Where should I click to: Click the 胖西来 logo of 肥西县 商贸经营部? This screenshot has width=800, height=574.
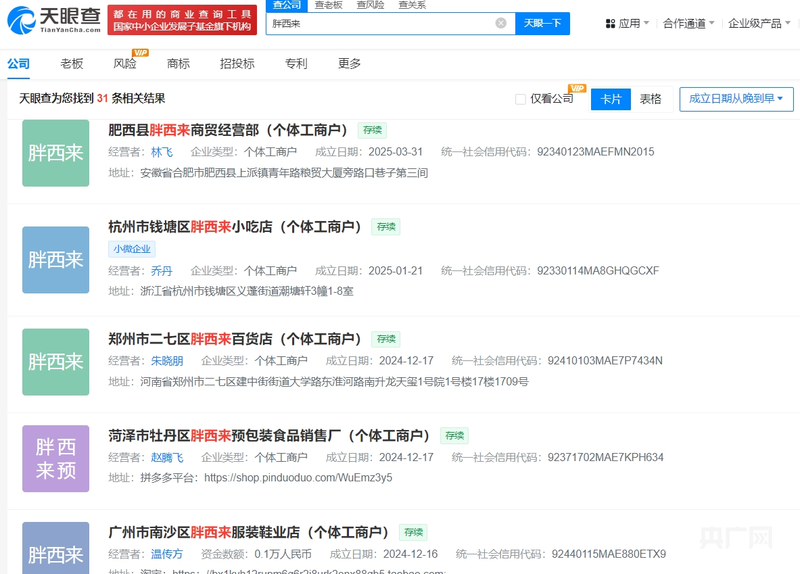(56, 153)
